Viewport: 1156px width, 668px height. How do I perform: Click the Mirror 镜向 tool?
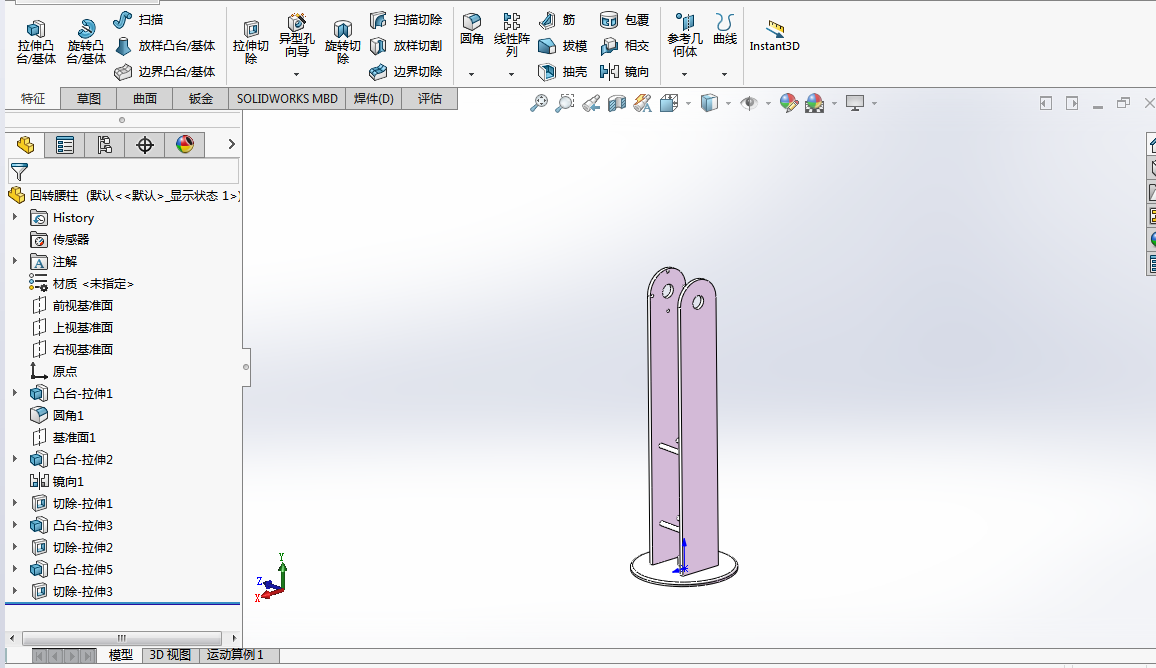tap(624, 72)
